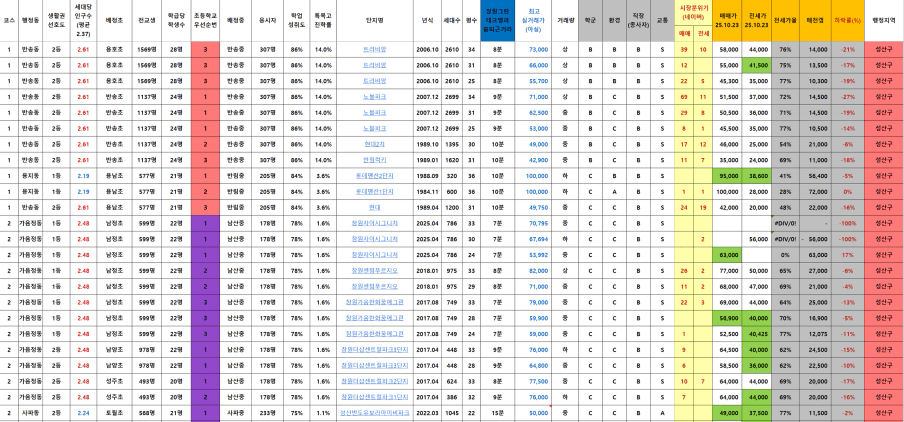The image size is (904, 422).
Task: Click the 최고 실거래가 header cell
Action: point(539,19)
